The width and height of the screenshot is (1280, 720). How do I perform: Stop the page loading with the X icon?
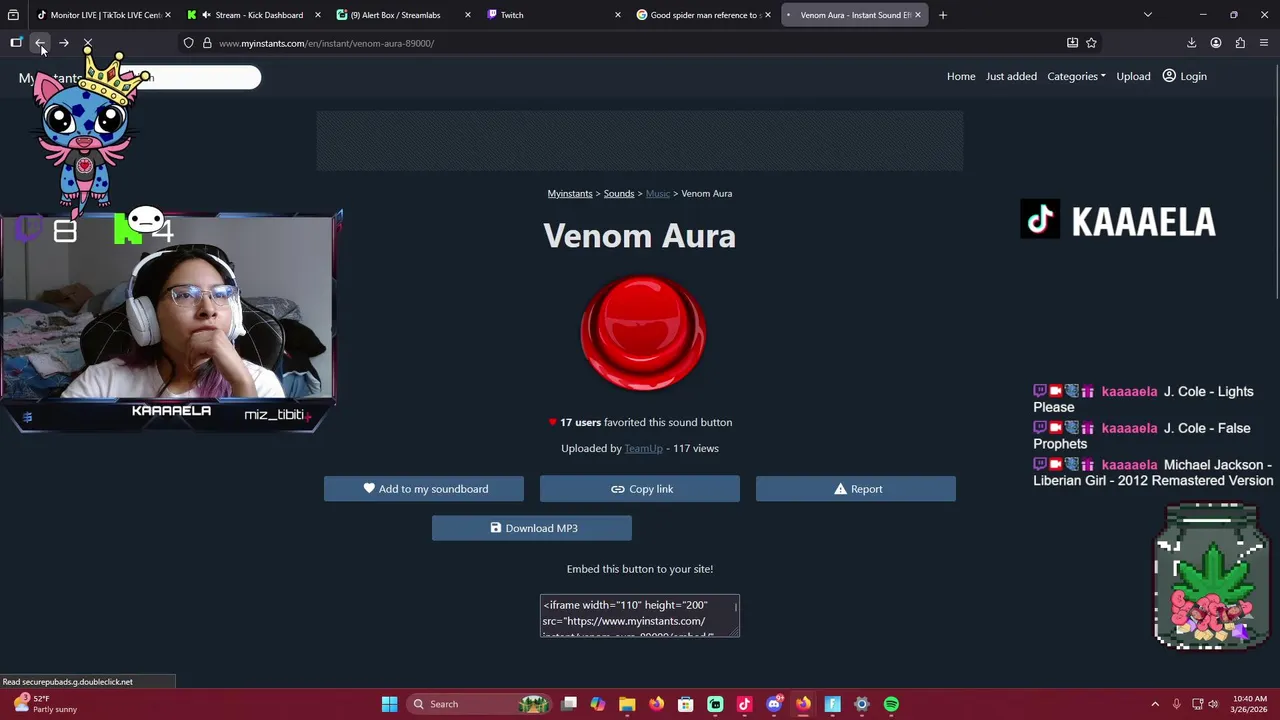click(88, 43)
